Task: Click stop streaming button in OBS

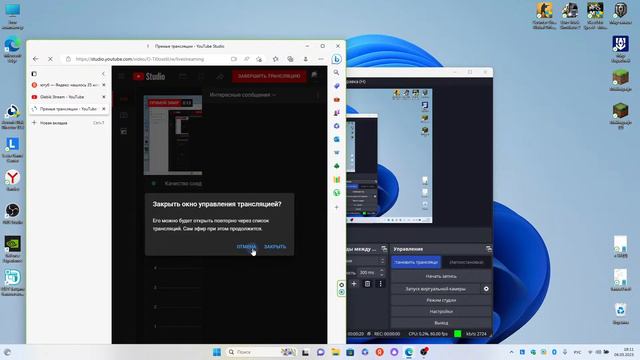Action: 416,262
